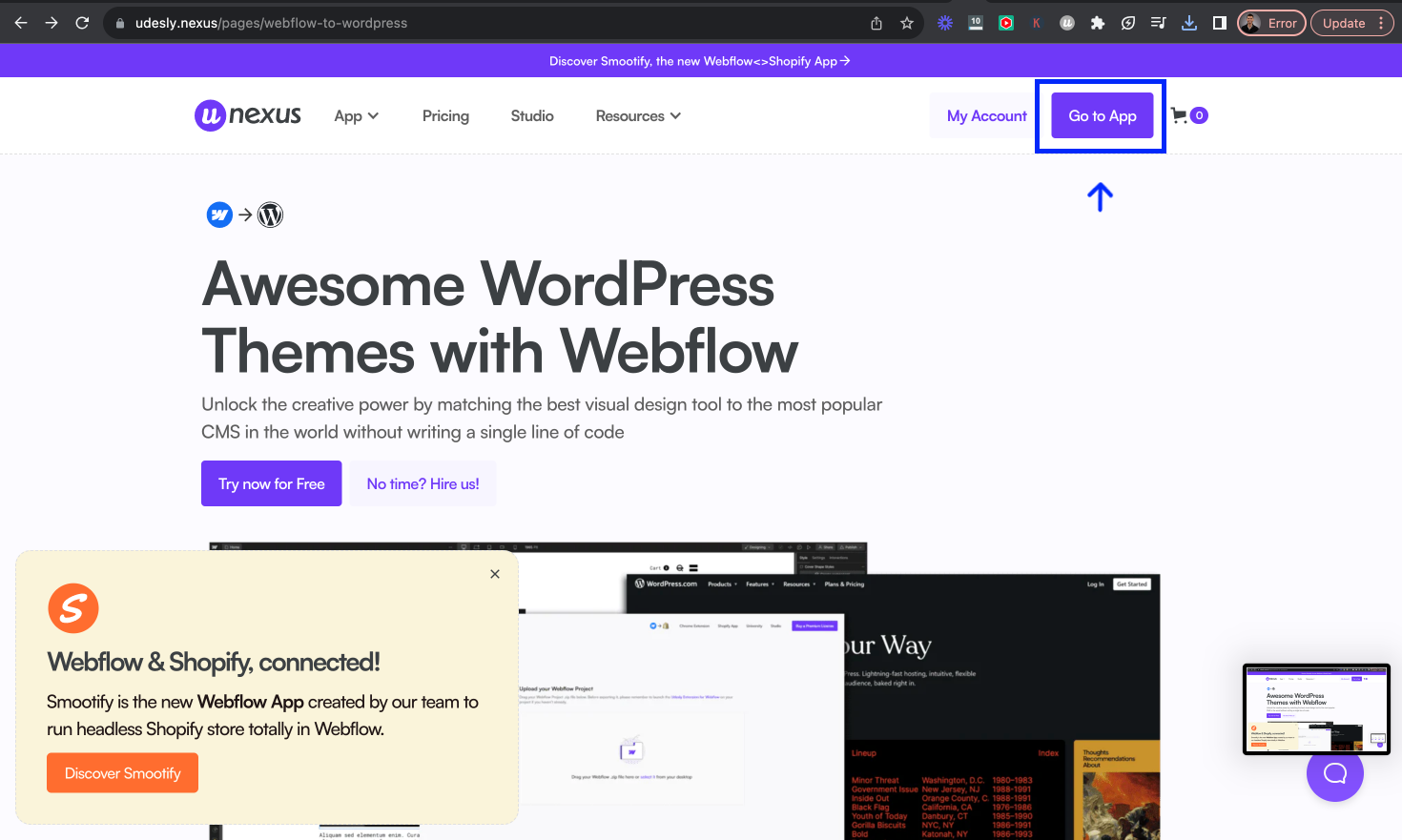The image size is (1402, 840).
Task: Open the Pricing nav item
Action: [445, 115]
